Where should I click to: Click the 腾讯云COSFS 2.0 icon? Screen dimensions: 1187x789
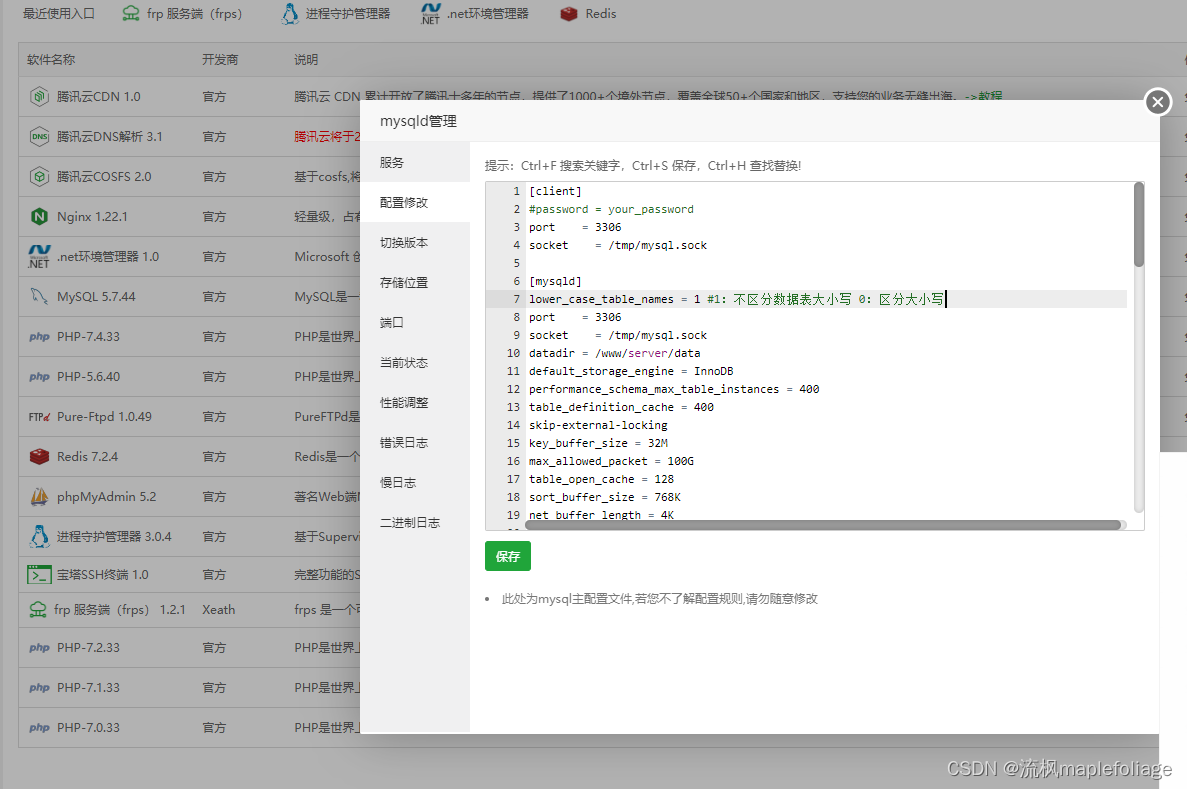40,176
